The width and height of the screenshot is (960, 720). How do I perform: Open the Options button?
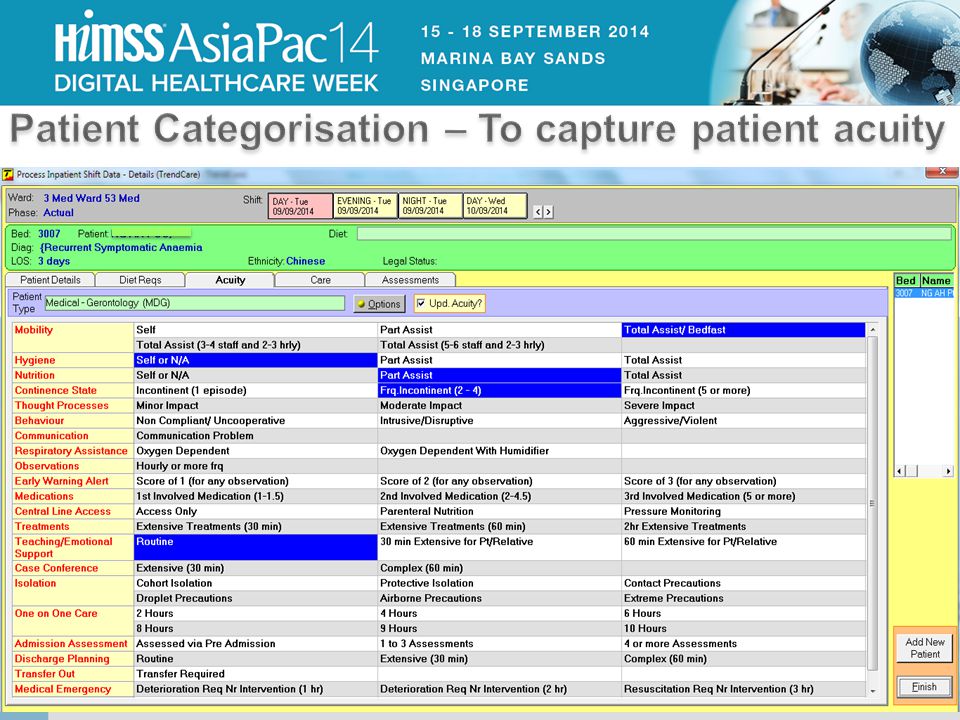coord(380,304)
